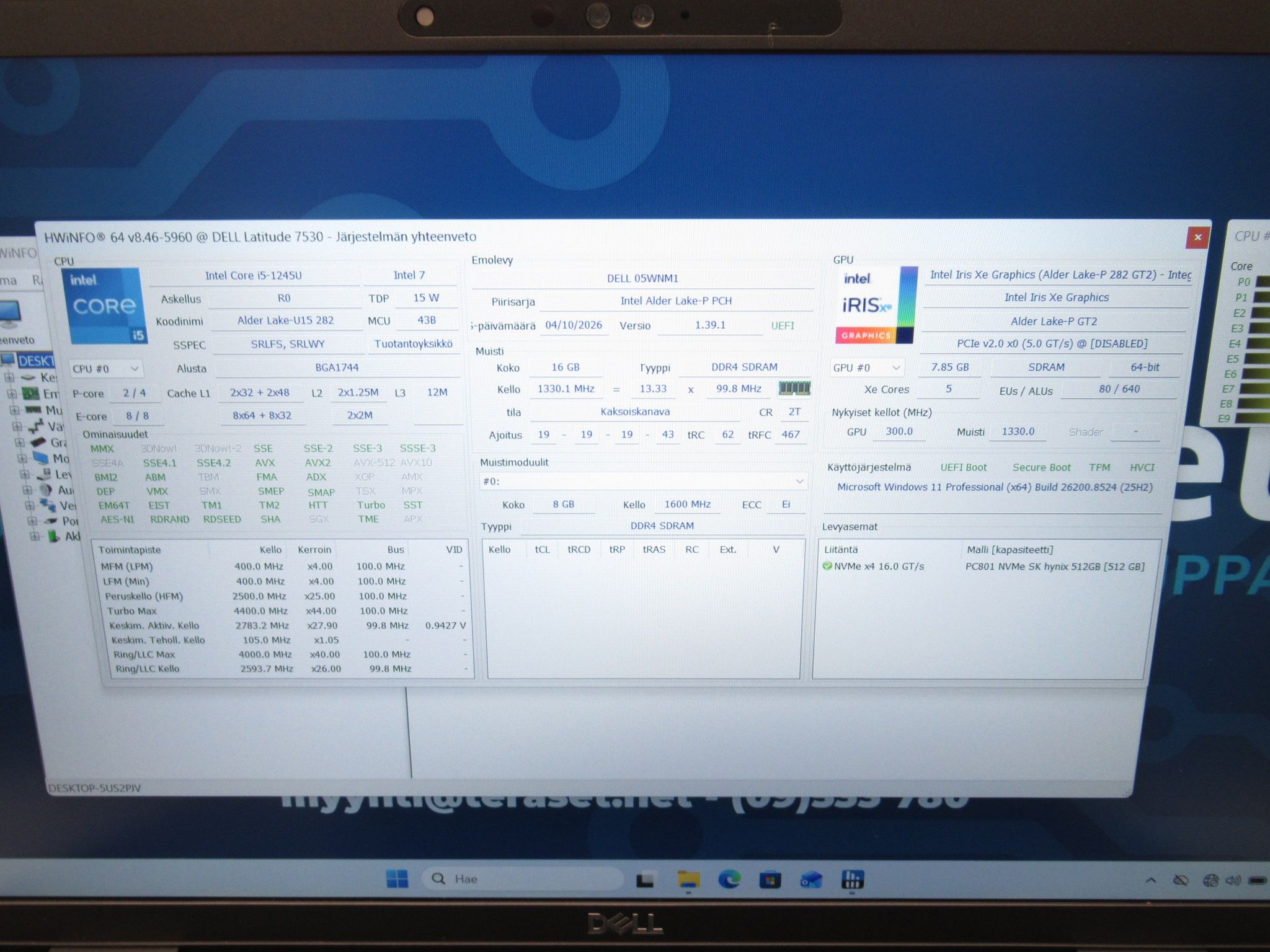This screenshot has width=1270, height=952.
Task: Click the memory module chip icon
Action: click(x=794, y=389)
